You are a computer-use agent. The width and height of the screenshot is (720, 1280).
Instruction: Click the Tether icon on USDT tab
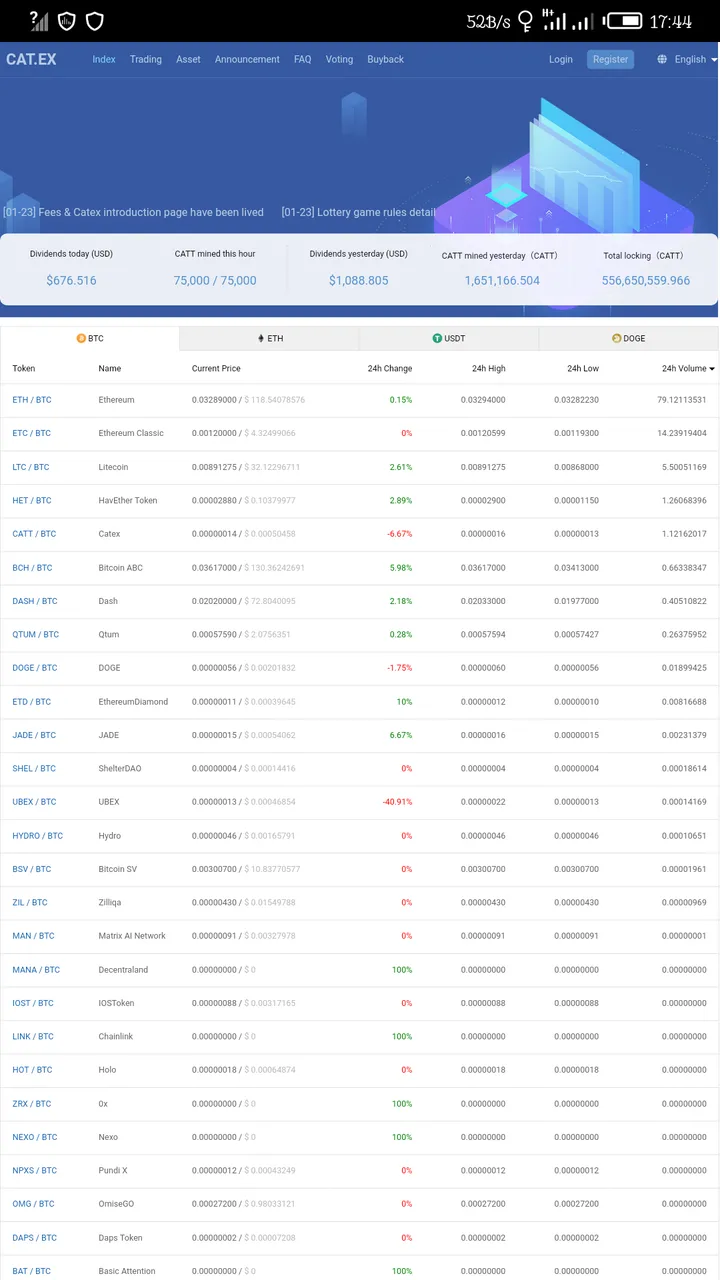437,338
